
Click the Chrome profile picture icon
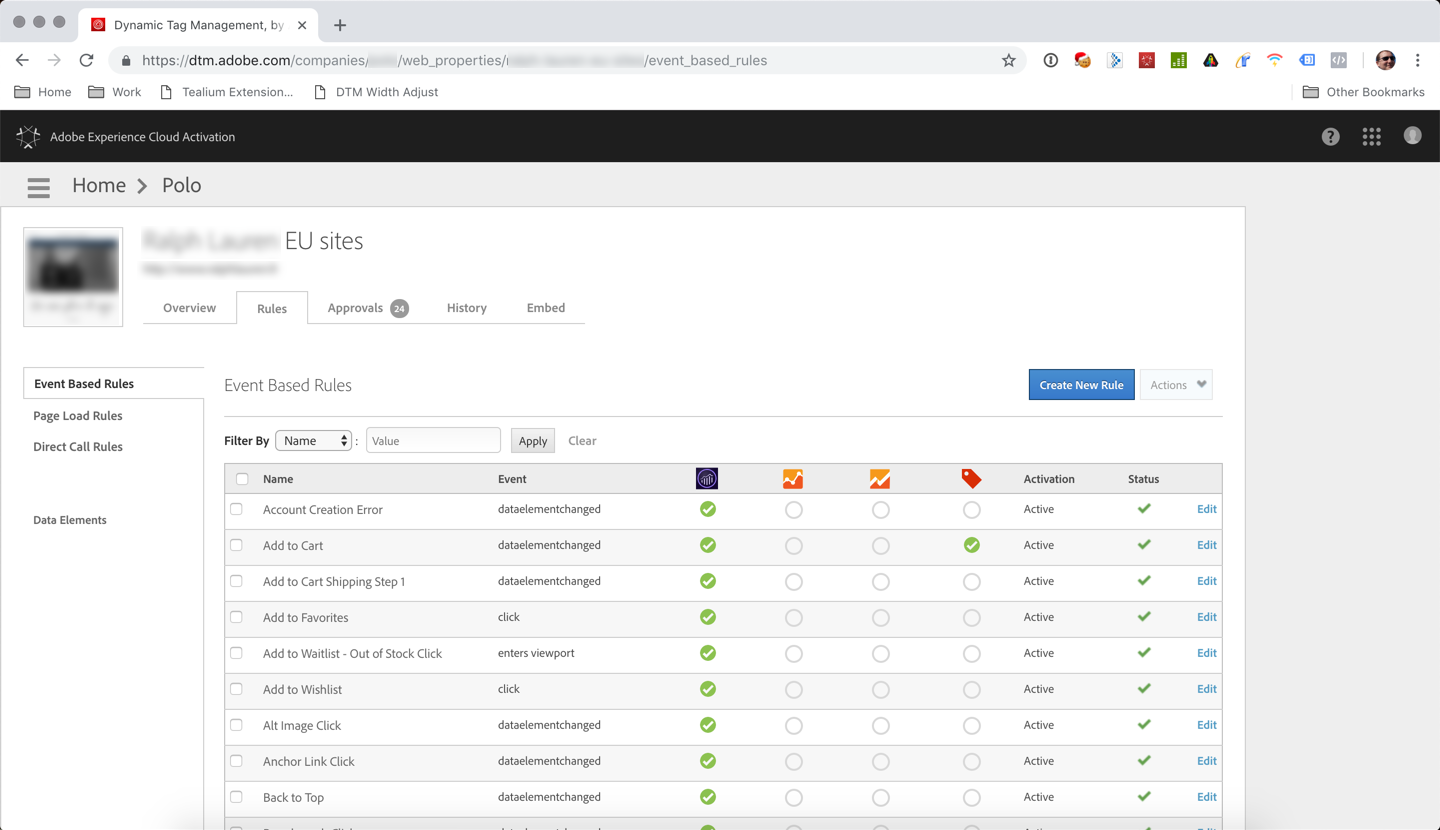tap(1385, 60)
